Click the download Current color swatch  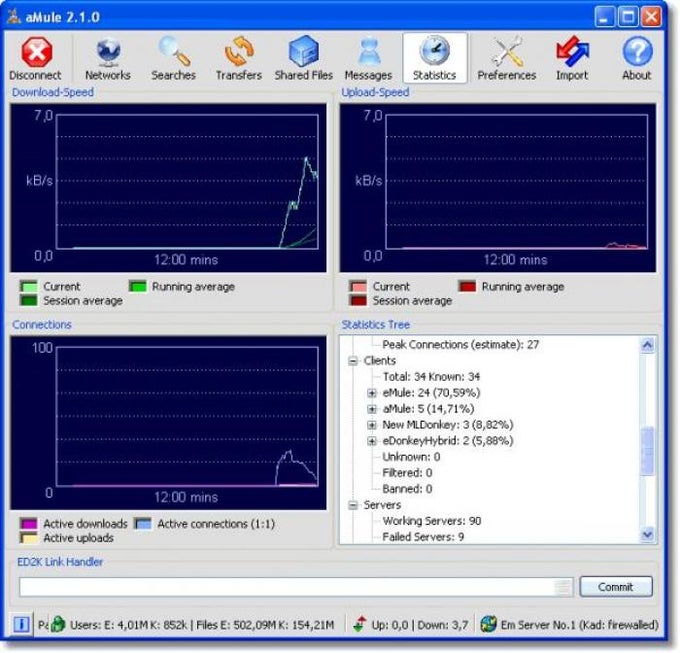tap(29, 287)
